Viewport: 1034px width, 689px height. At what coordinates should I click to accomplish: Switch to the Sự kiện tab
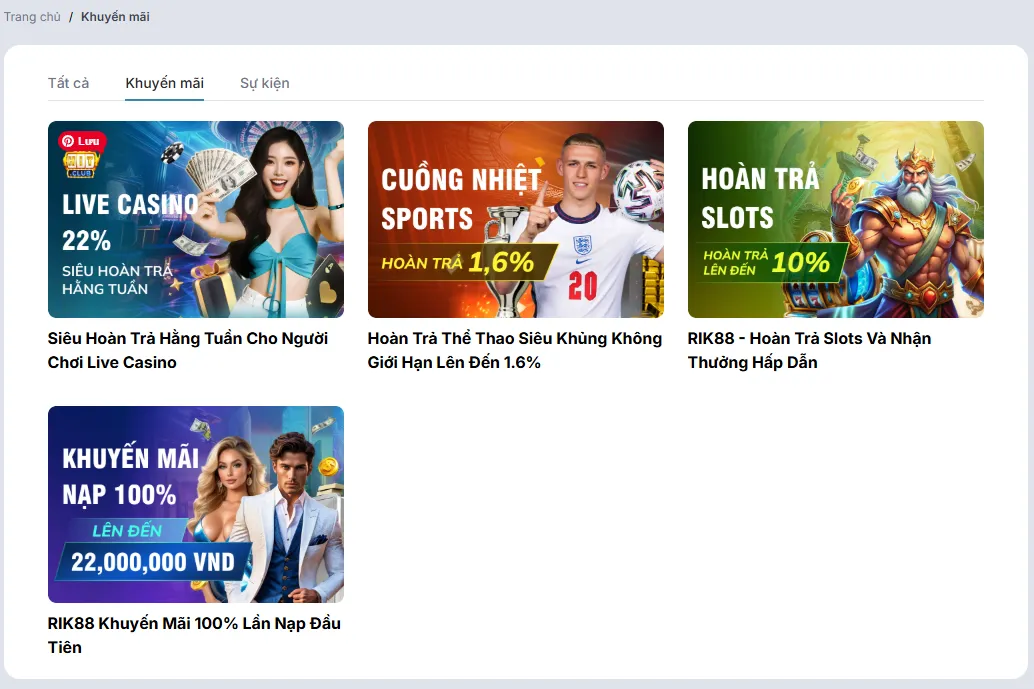click(x=264, y=83)
